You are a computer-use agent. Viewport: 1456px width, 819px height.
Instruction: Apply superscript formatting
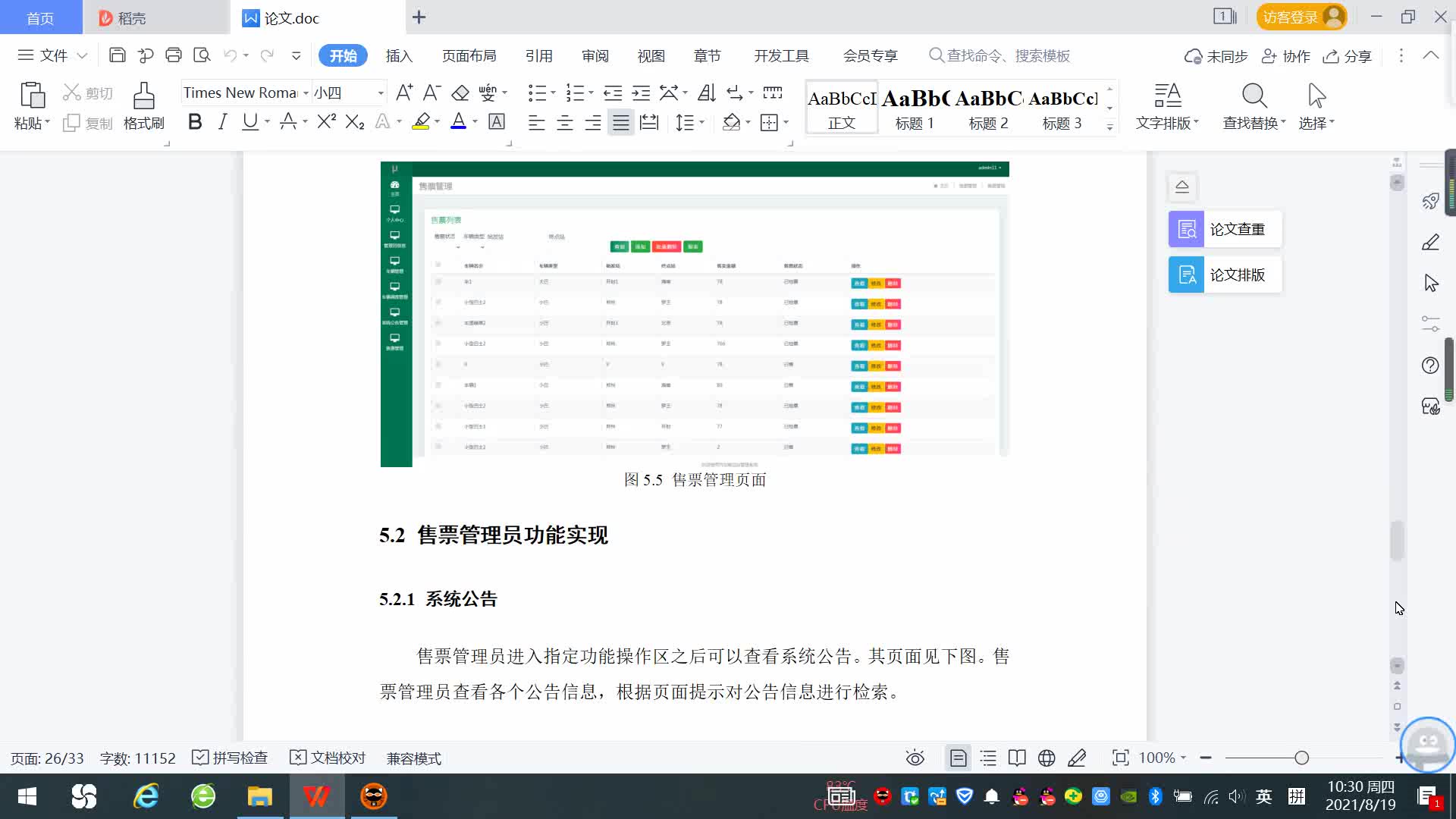click(x=326, y=122)
